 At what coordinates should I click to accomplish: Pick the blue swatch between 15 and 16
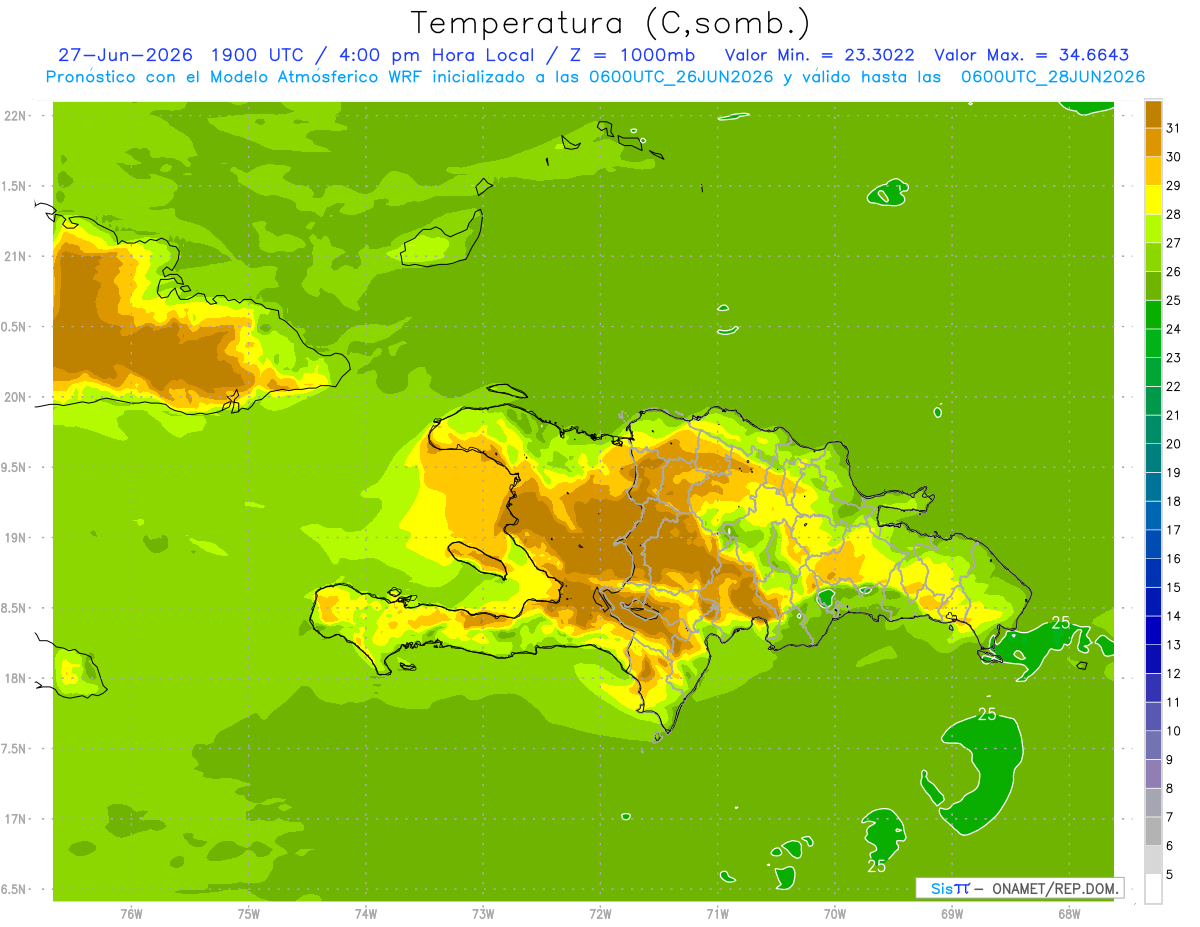1153,573
